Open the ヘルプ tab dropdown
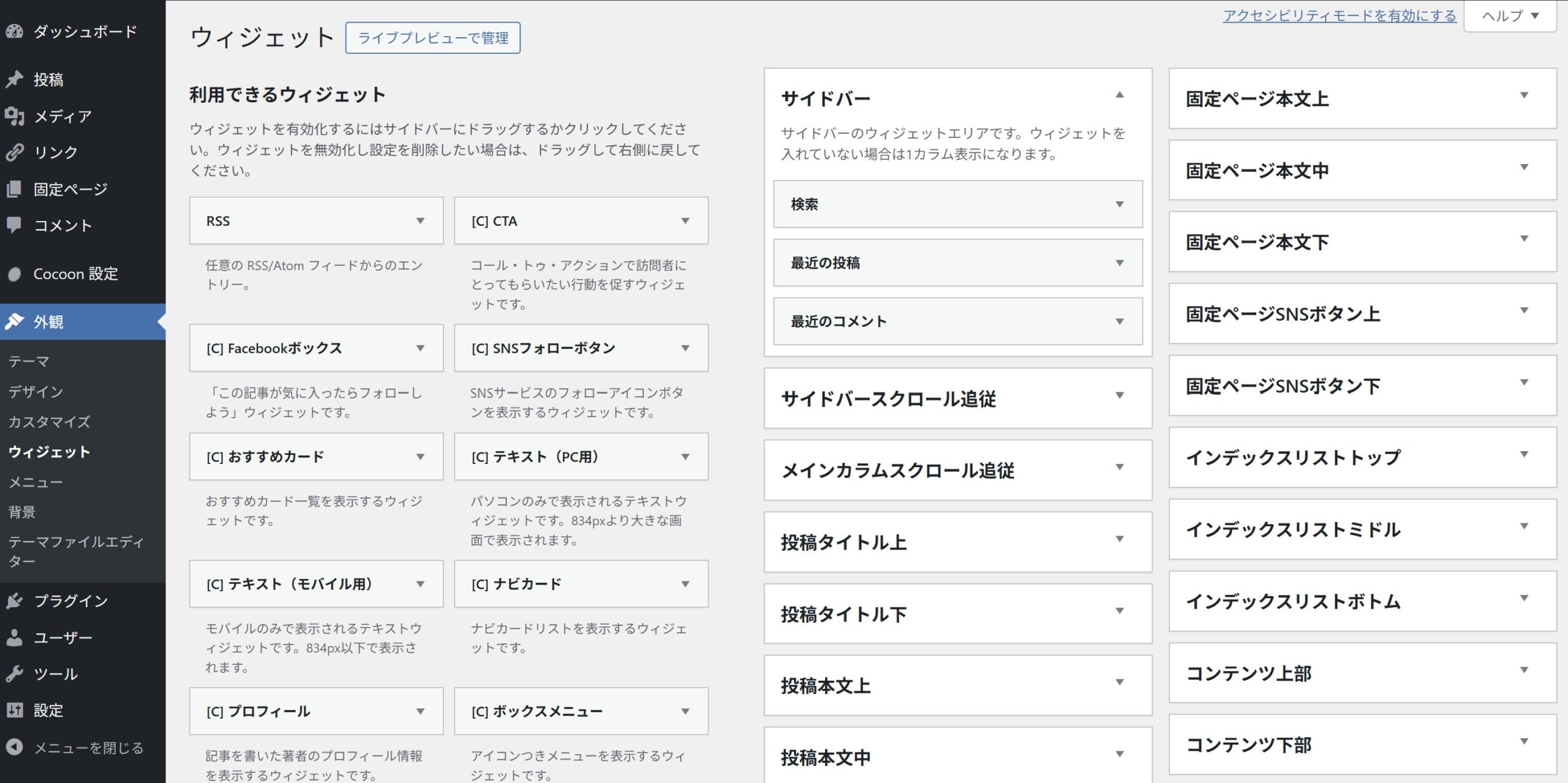1568x783 pixels. [x=1509, y=16]
